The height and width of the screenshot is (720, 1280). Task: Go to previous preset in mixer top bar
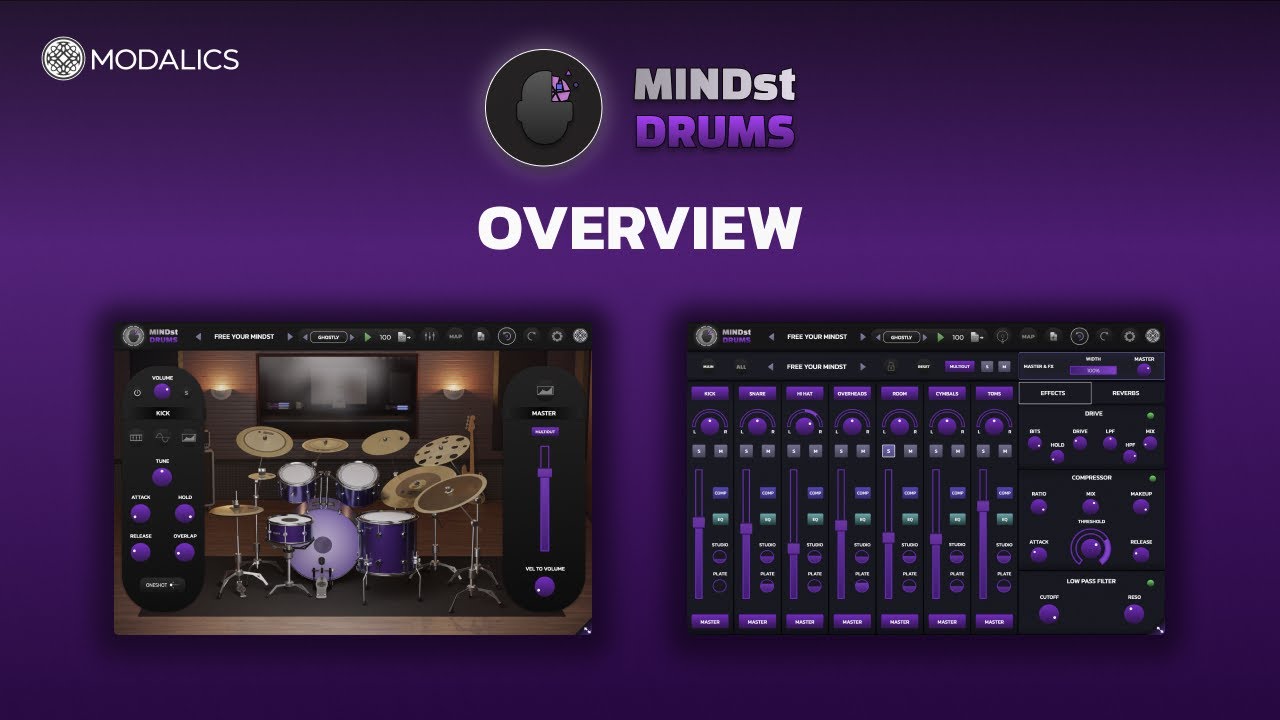click(771, 337)
